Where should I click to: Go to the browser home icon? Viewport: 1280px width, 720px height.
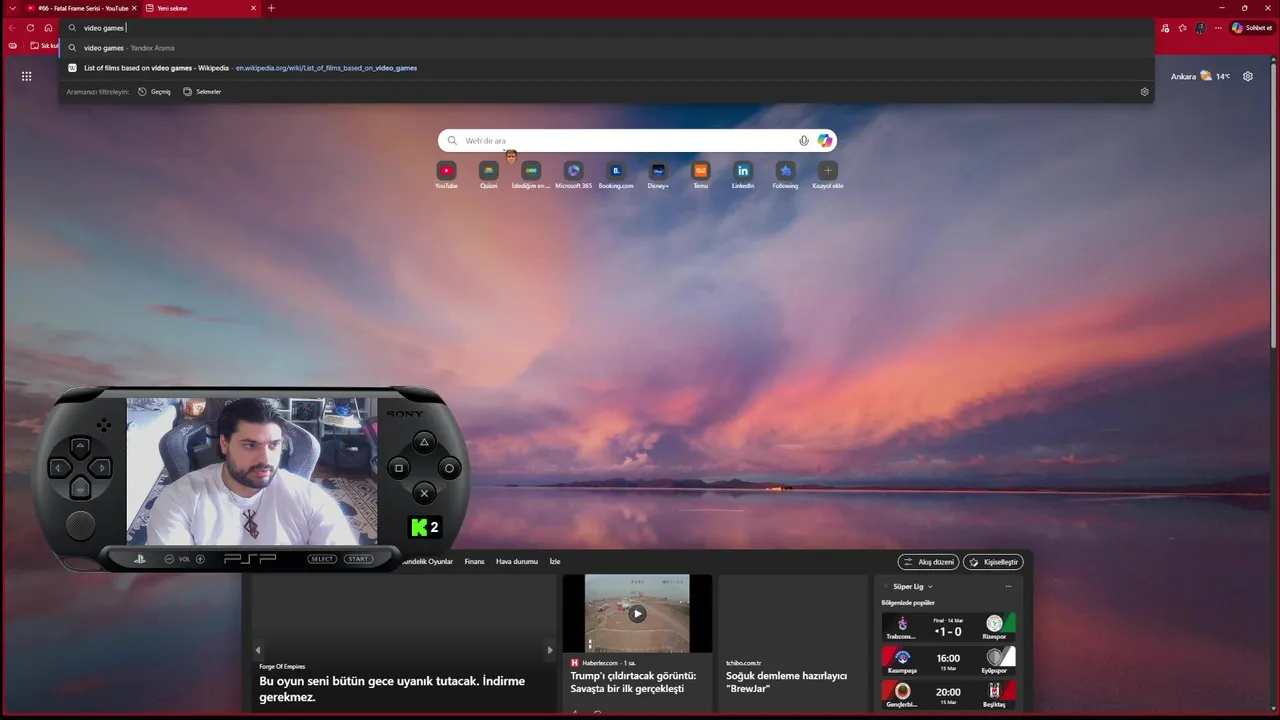48,28
